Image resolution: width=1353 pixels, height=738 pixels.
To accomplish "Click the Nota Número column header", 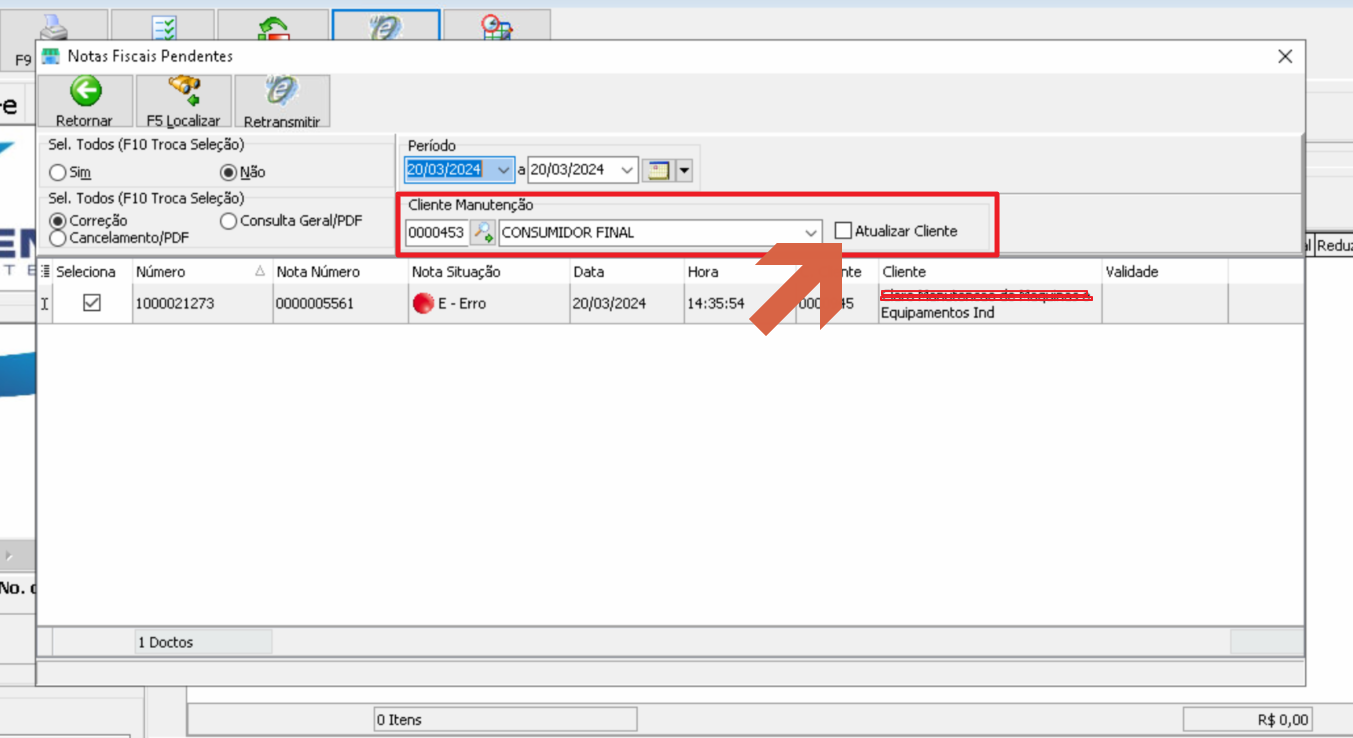I will tap(340, 272).
